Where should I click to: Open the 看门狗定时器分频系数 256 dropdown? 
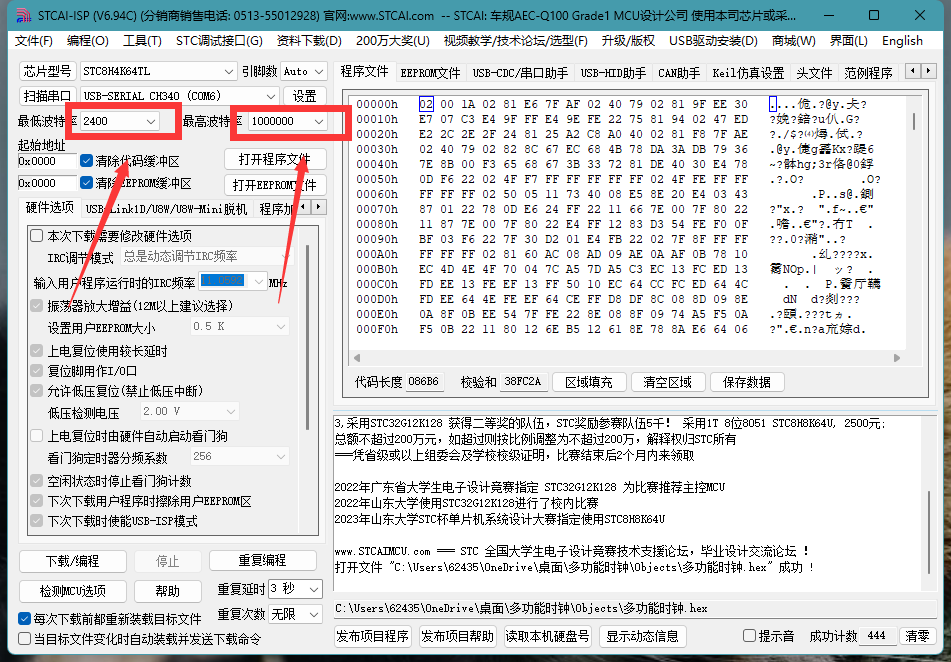tap(240, 456)
